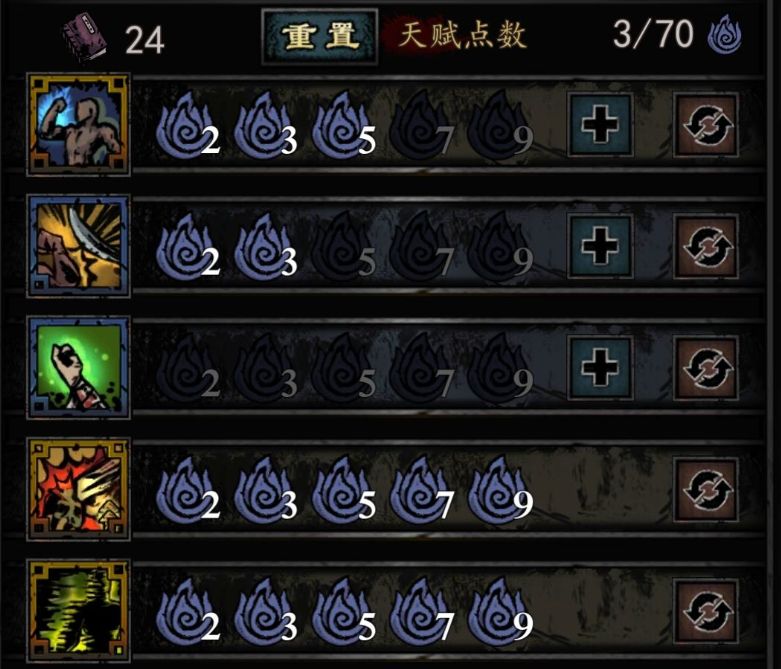
Task: Add a point to blade slash talent
Action: [x=600, y=246]
